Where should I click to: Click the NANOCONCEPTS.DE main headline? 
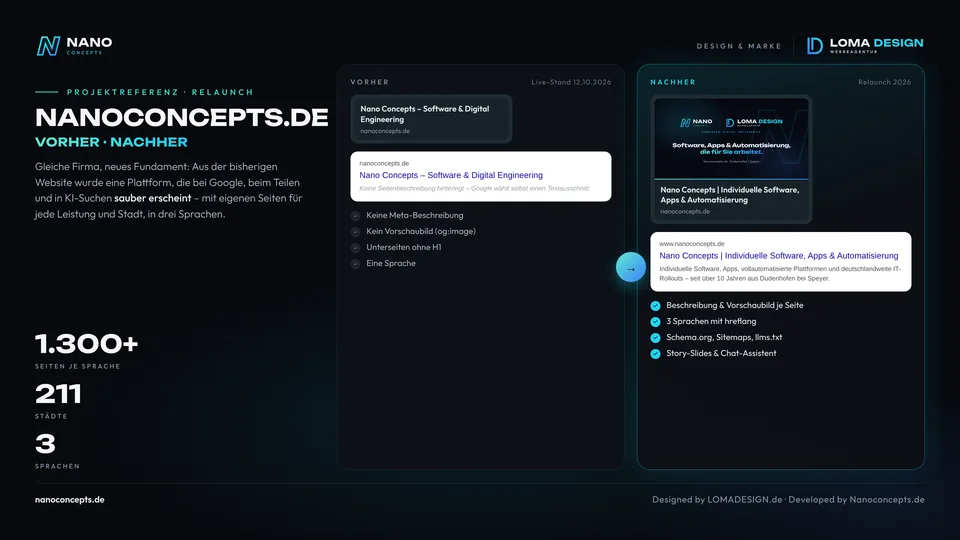tap(182, 118)
